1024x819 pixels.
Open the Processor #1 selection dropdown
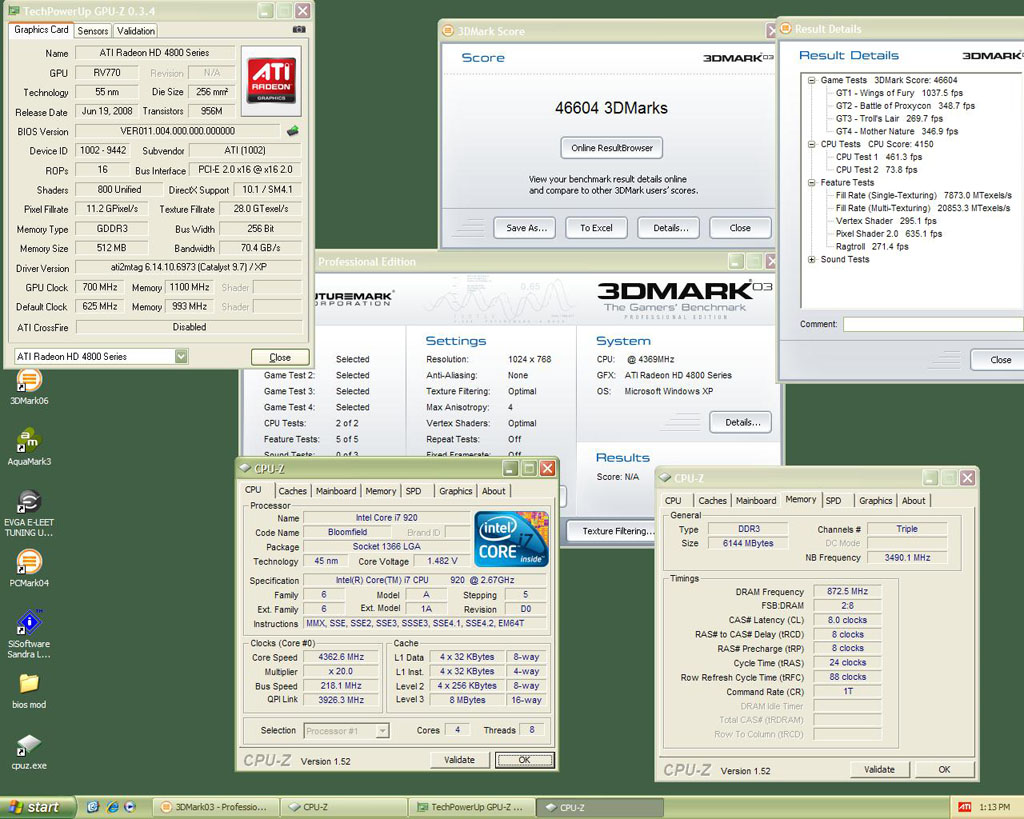(x=383, y=731)
